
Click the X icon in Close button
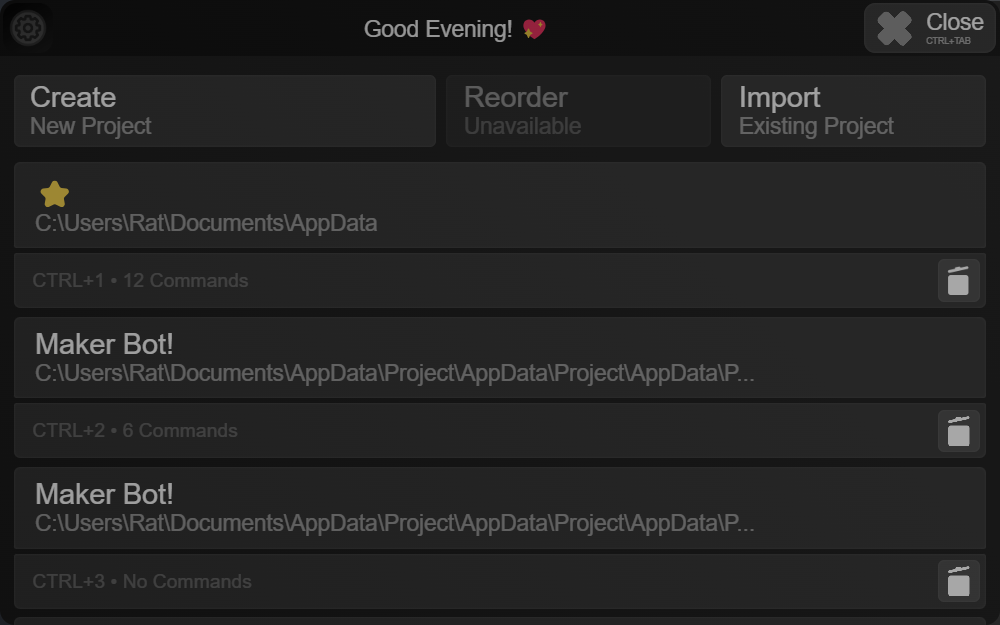(x=894, y=28)
